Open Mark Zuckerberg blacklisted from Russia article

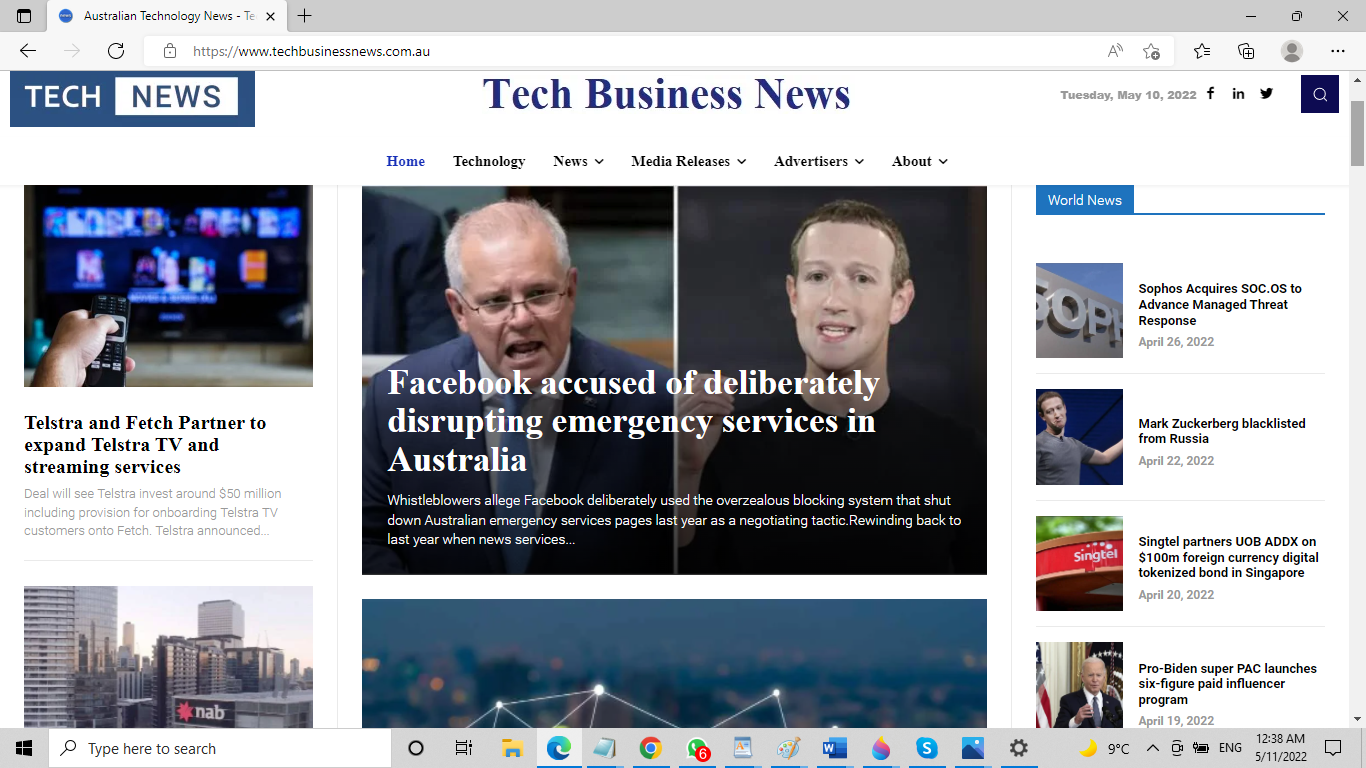coord(1222,431)
